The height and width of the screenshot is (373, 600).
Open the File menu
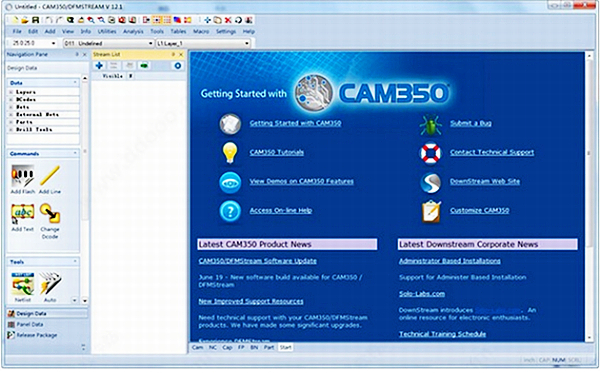coord(17,31)
